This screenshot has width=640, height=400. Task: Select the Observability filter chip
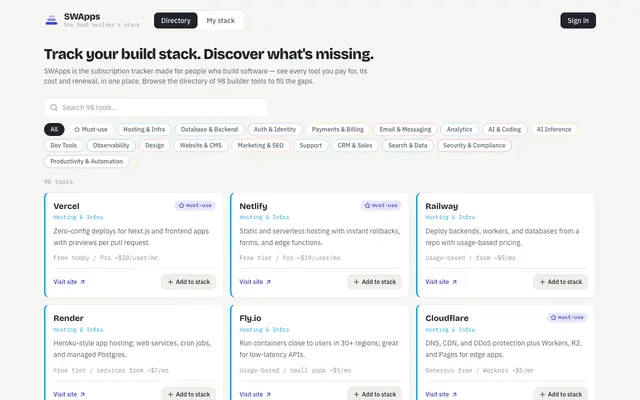click(111, 145)
